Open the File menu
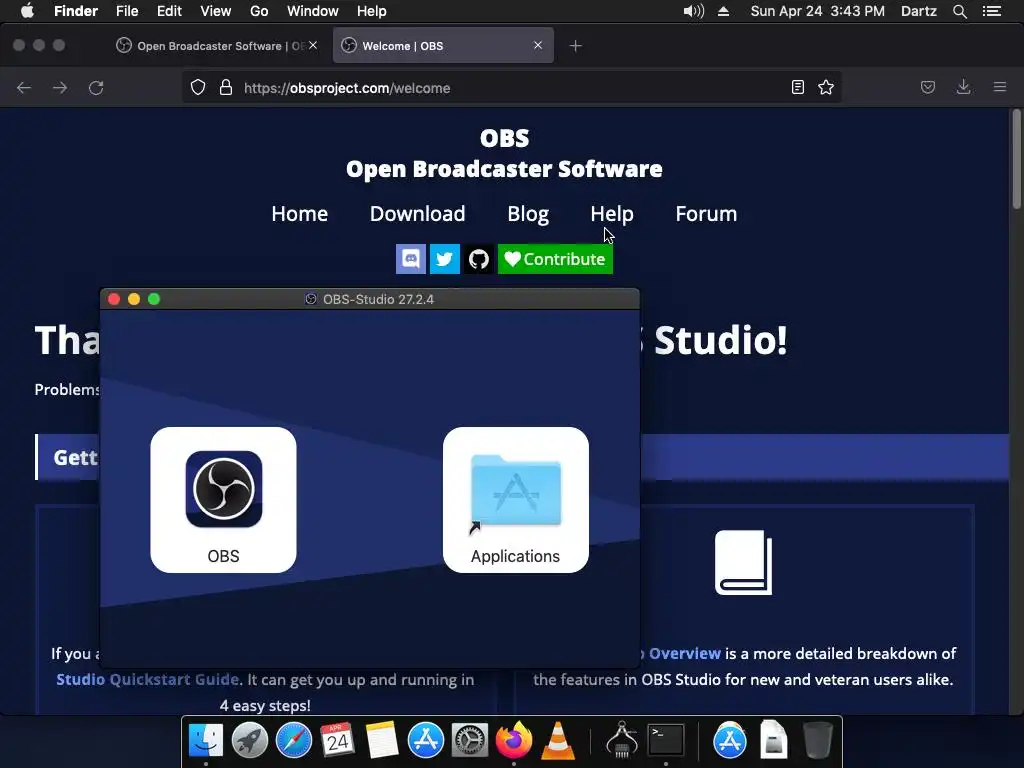The height and width of the screenshot is (768, 1024). click(x=127, y=11)
